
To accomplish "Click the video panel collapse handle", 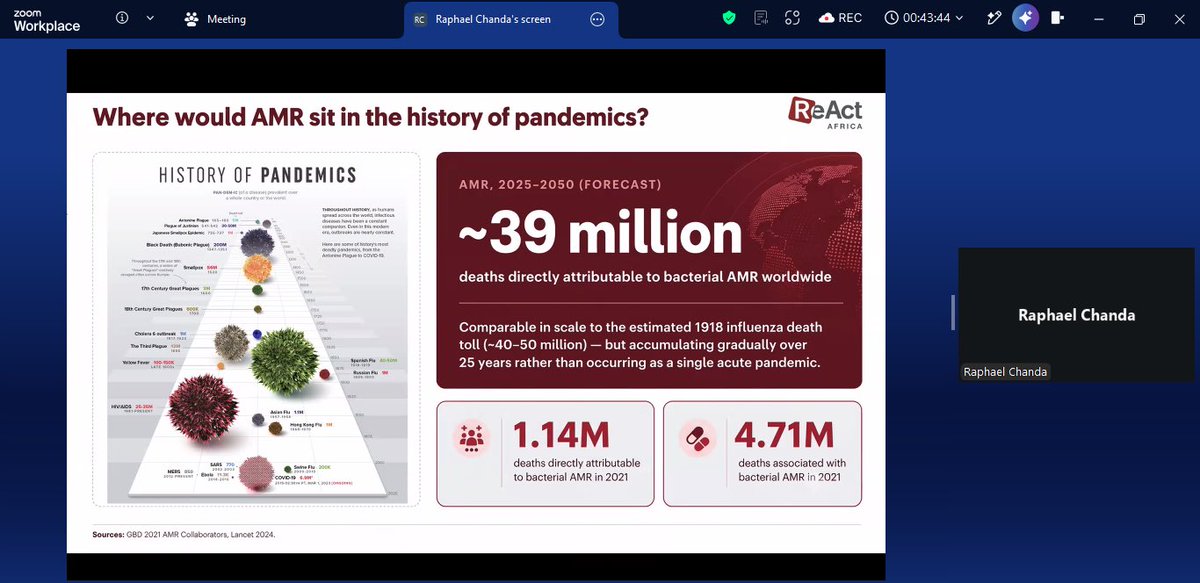I will click(954, 313).
